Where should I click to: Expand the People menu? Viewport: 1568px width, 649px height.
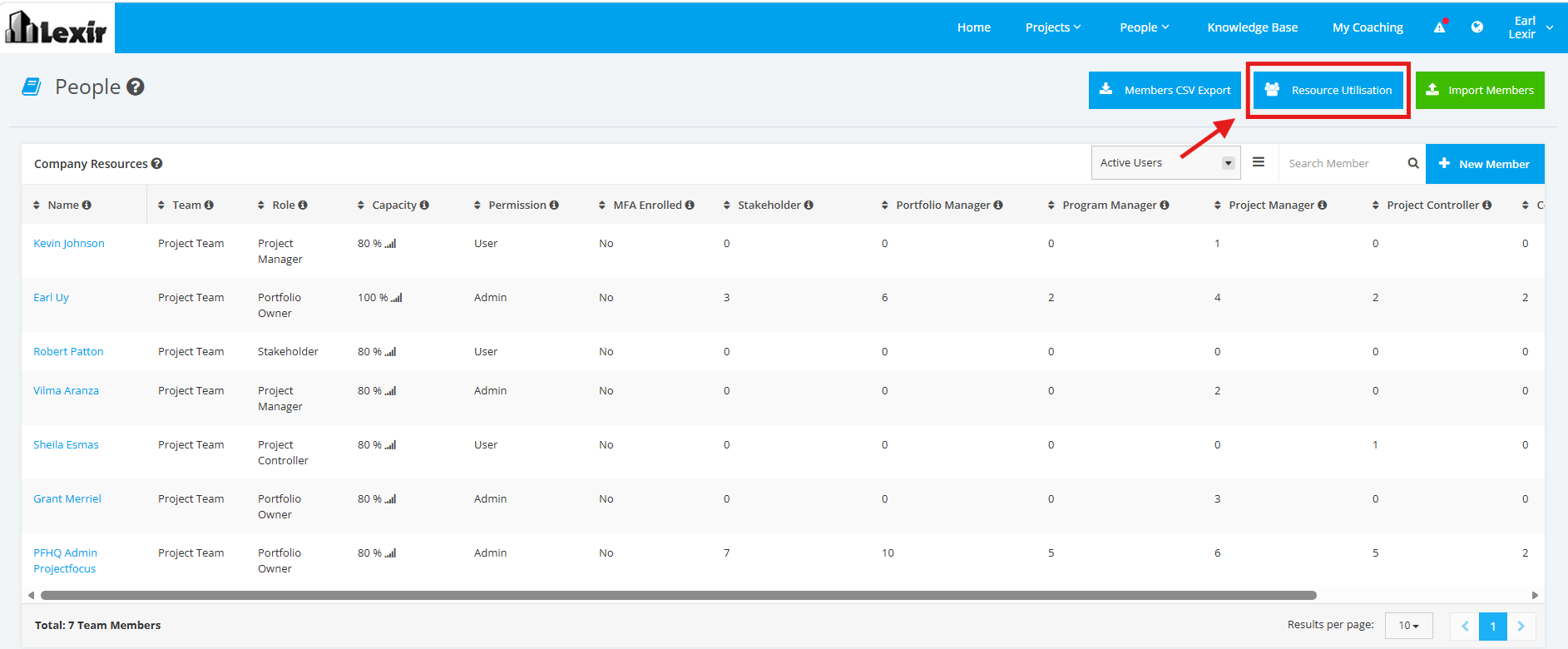point(1145,27)
